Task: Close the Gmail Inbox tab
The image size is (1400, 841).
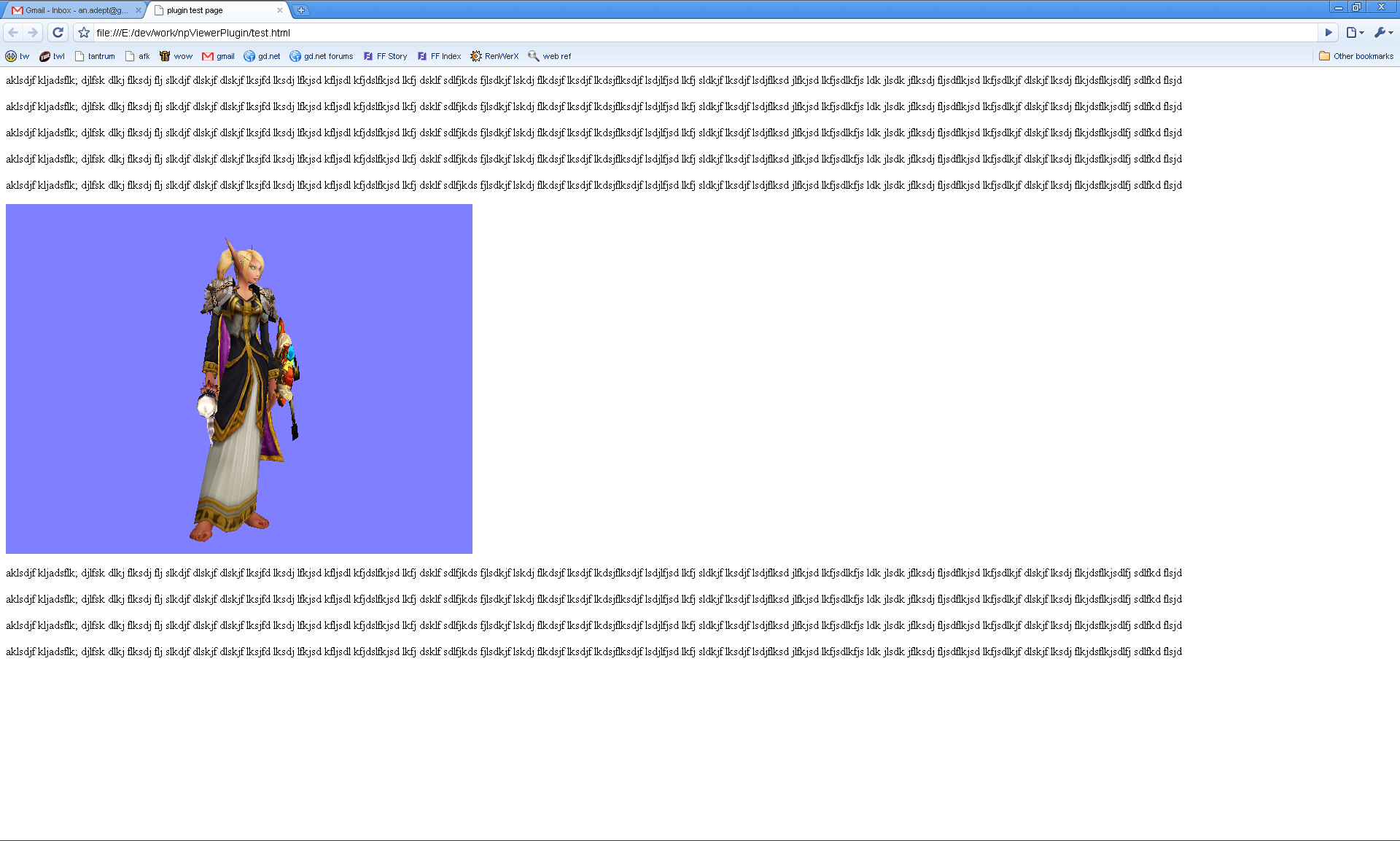Action: coord(138,10)
